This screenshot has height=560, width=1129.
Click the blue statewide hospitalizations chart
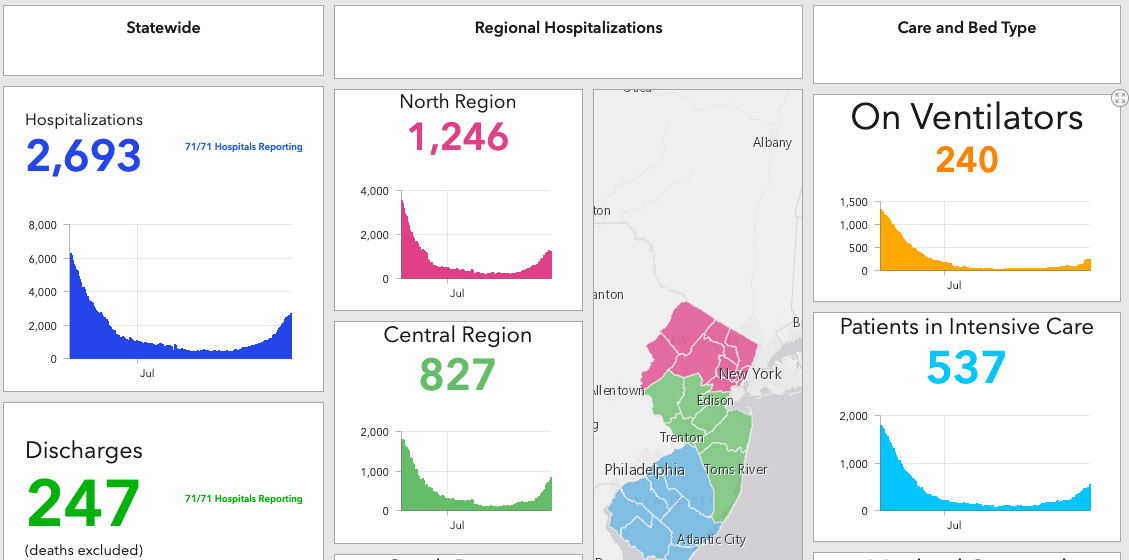tap(180, 292)
